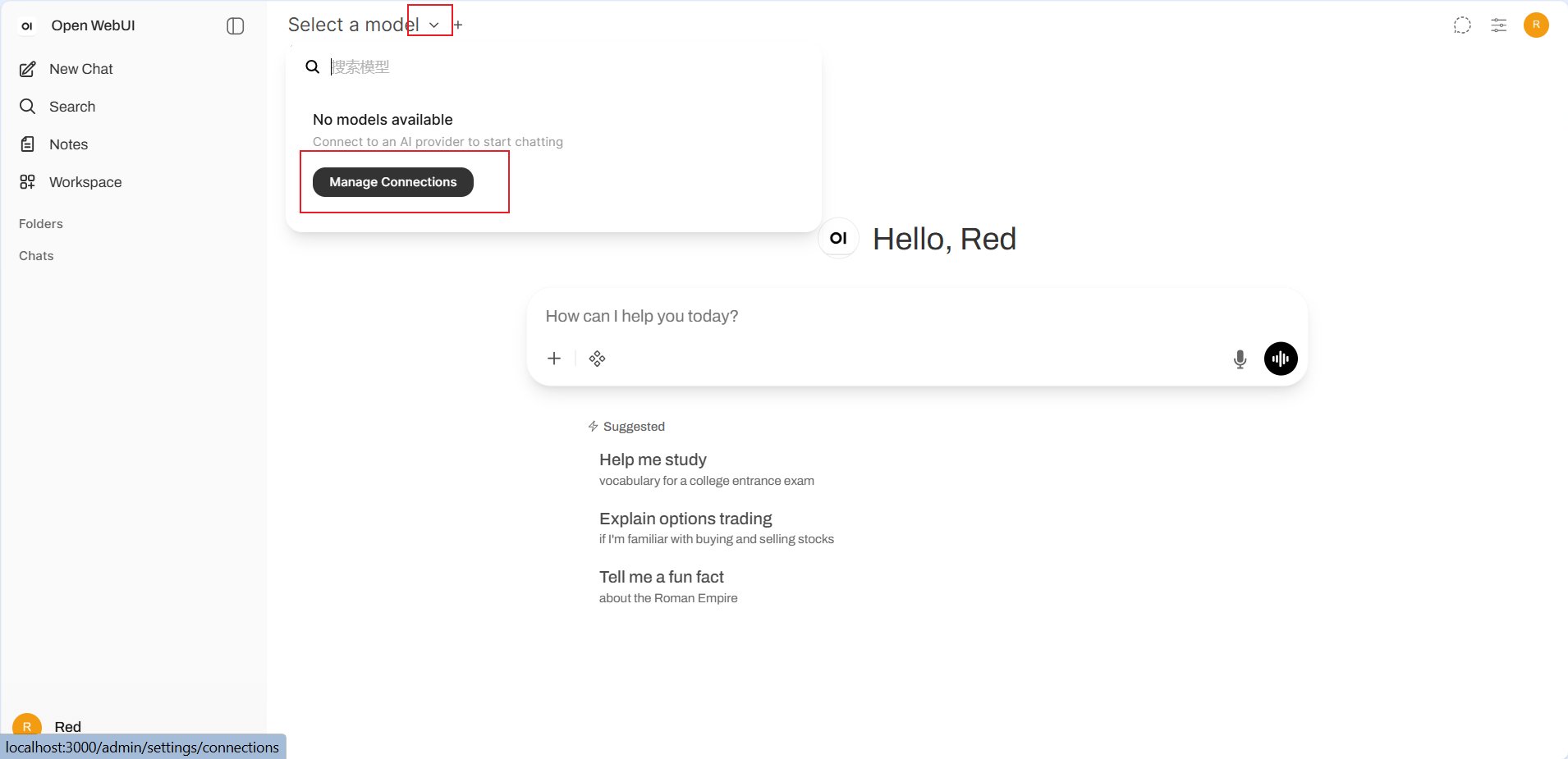Open attachments plus icon in chat box
1568x759 pixels.
coord(554,359)
